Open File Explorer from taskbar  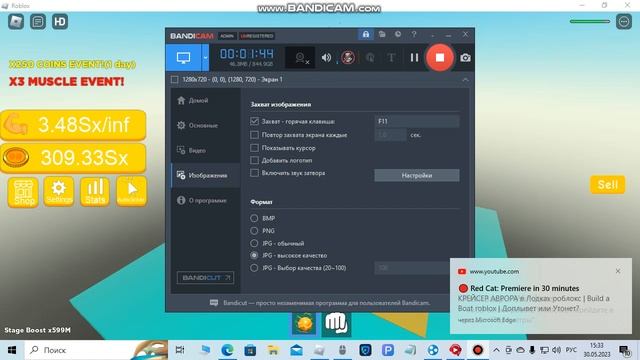pyautogui.click(x=273, y=350)
